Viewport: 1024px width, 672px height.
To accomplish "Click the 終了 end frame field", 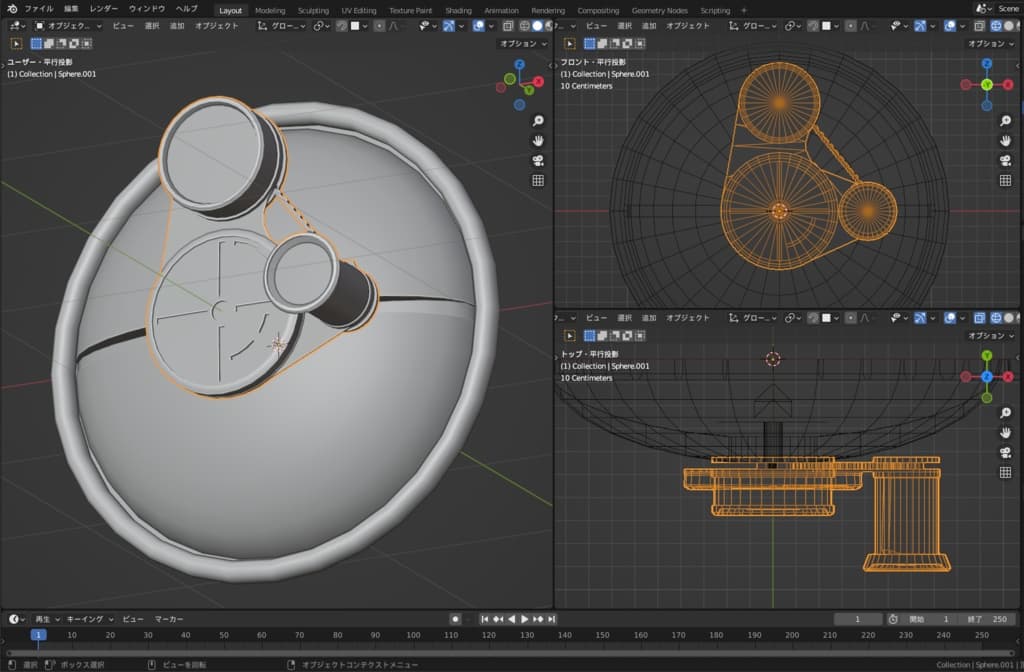I will pyautogui.click(x=988, y=619).
